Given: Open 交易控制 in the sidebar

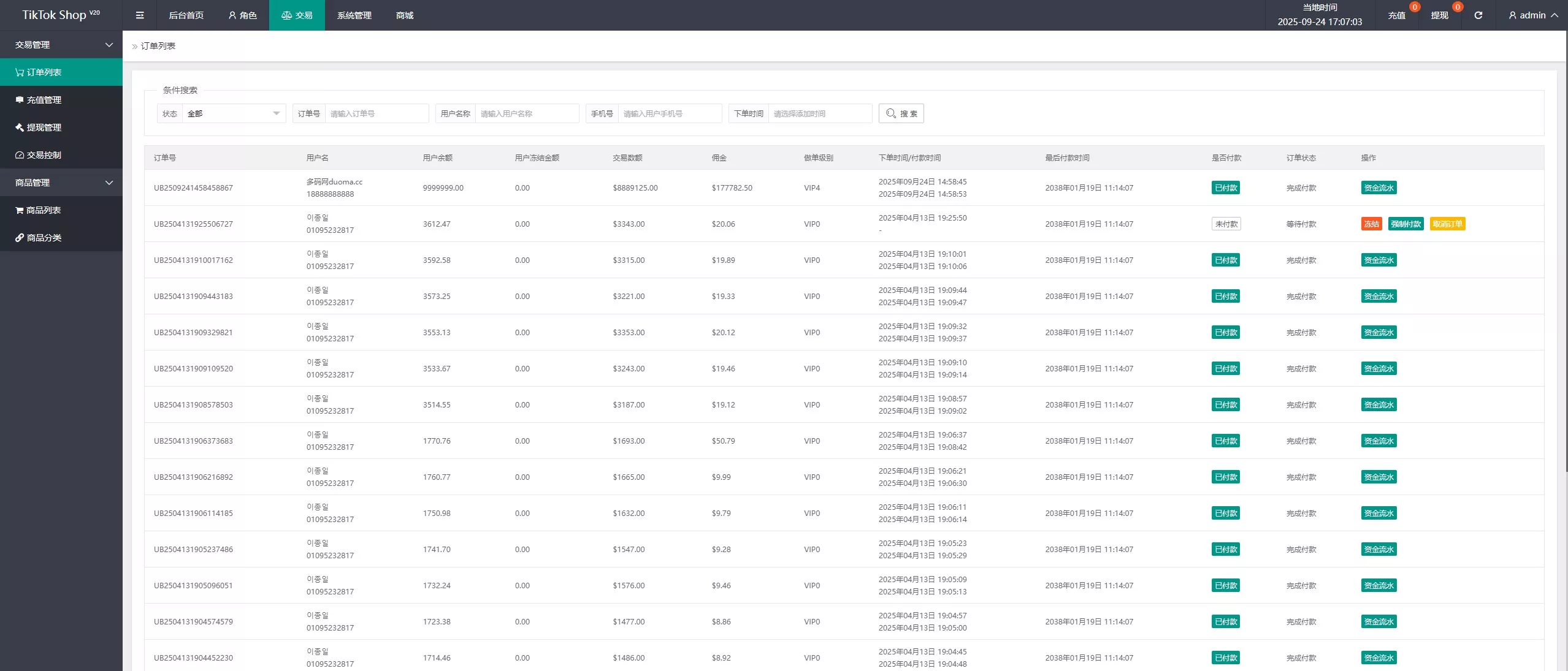Looking at the screenshot, I should point(44,155).
